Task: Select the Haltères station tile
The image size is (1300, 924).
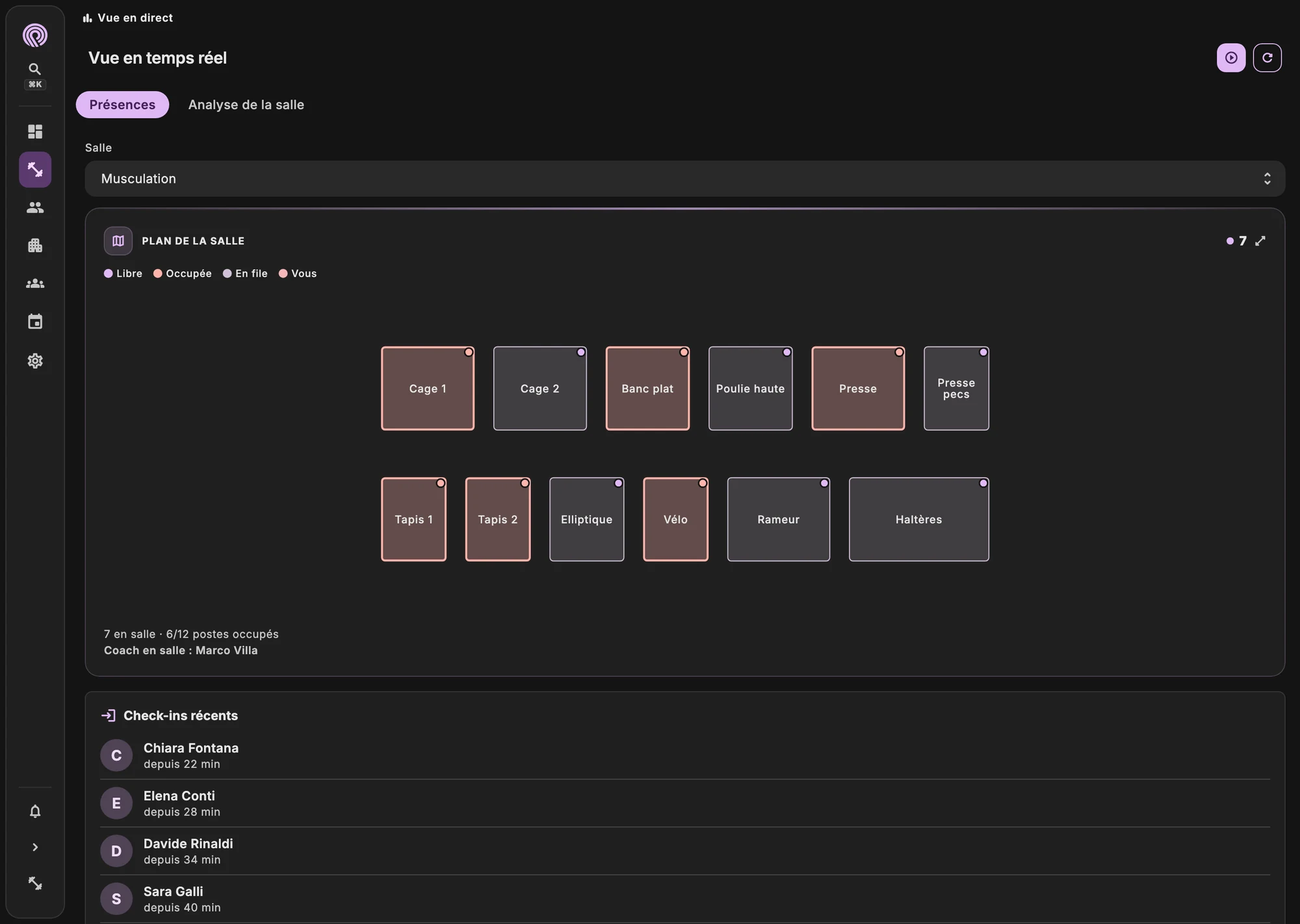Action: (918, 519)
